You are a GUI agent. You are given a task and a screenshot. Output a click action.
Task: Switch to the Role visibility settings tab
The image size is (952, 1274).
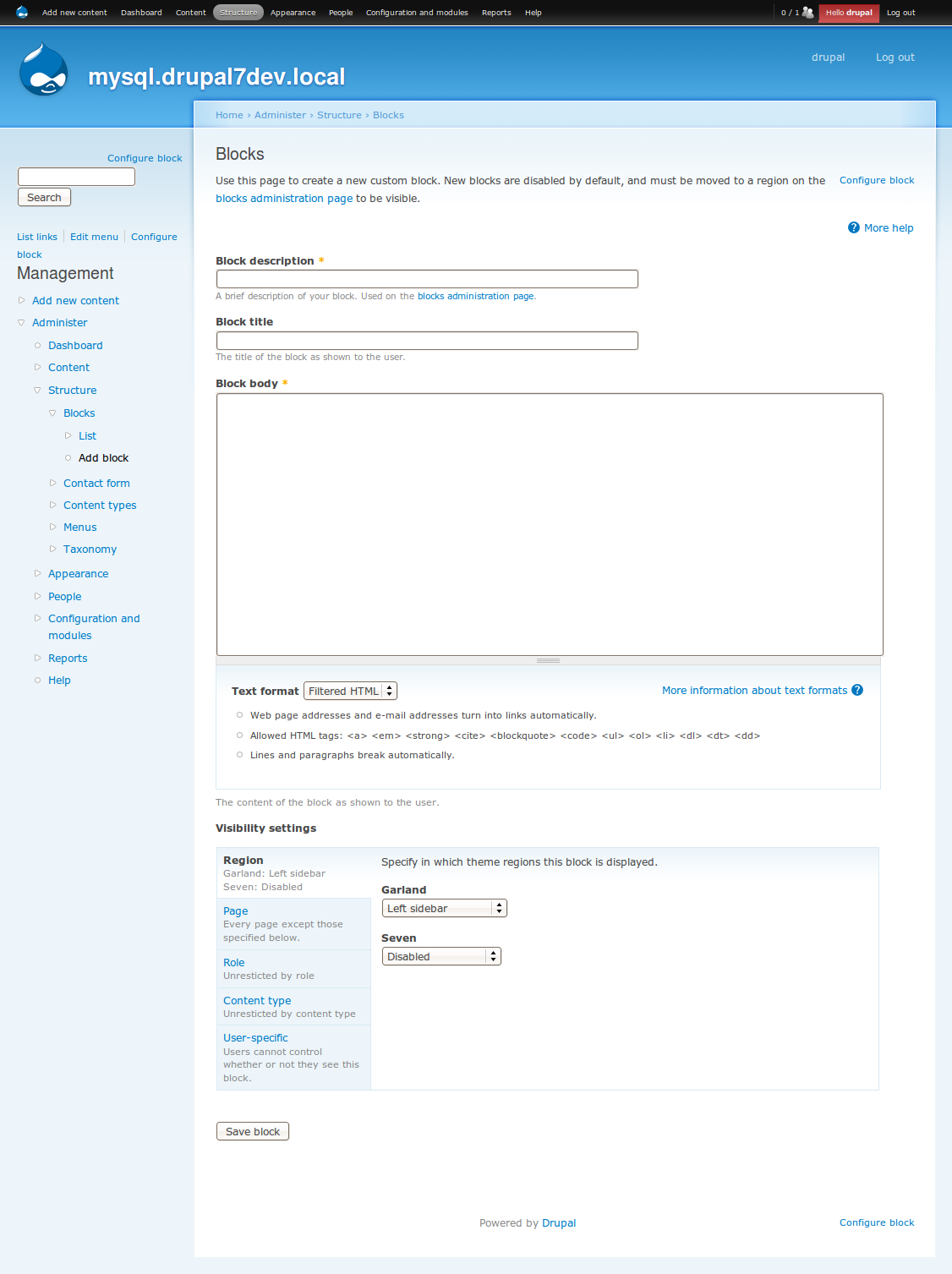(x=233, y=962)
